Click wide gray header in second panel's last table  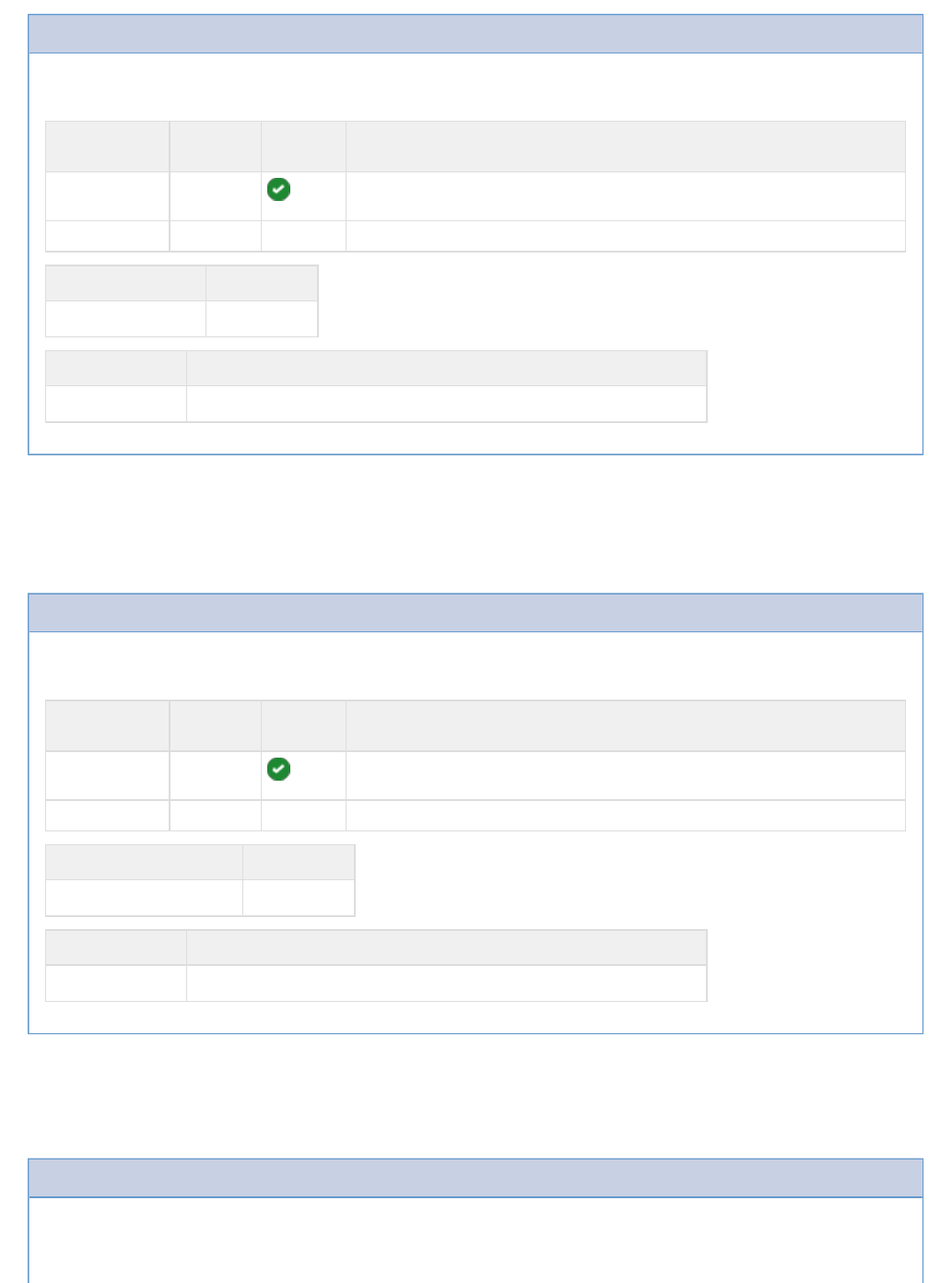[447, 947]
